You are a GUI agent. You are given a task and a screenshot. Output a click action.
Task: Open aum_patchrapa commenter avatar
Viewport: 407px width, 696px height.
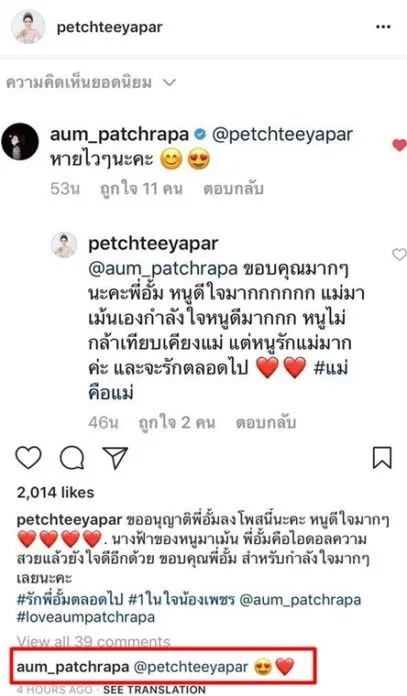tap(20, 142)
